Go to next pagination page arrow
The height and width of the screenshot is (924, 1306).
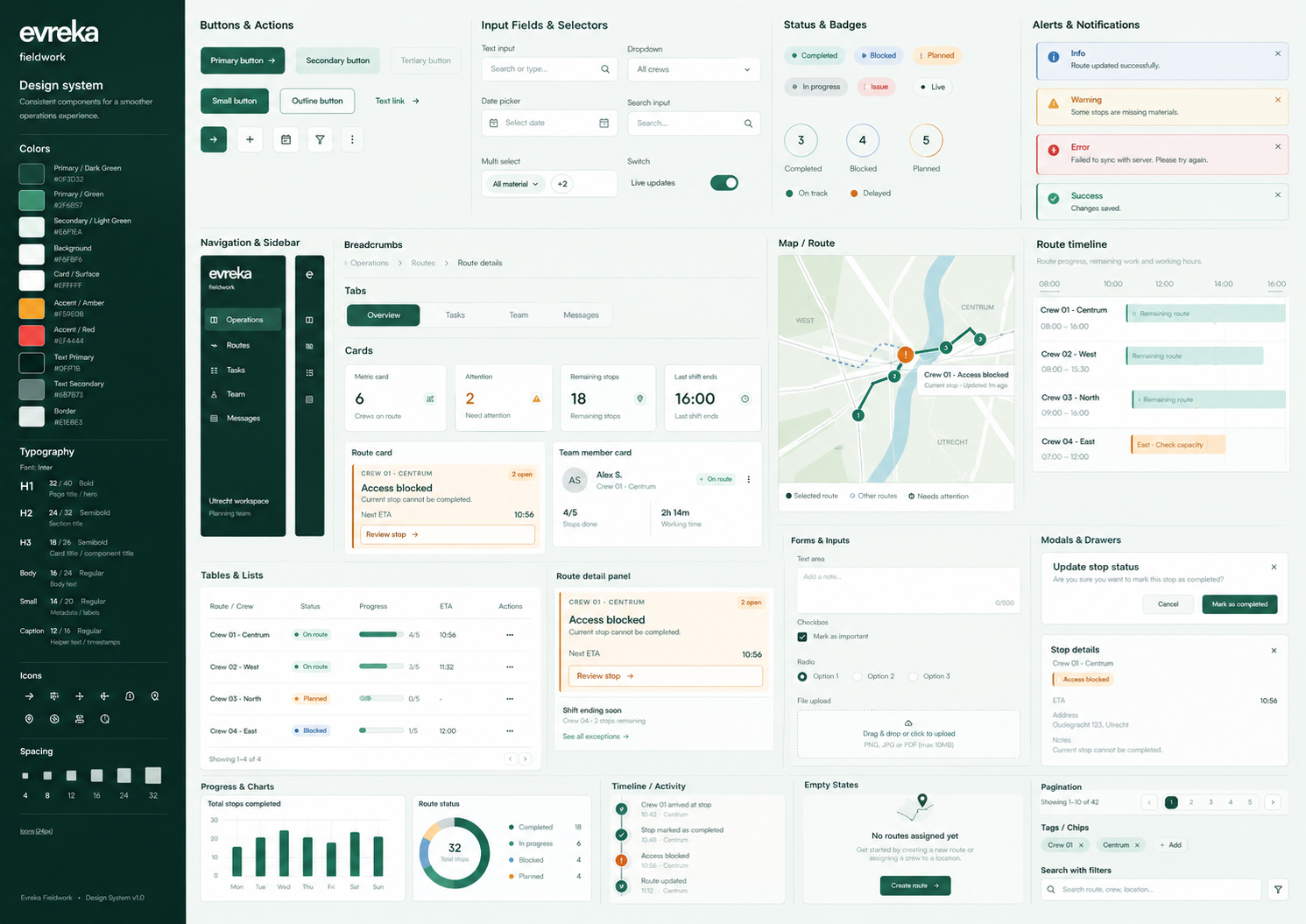1273,802
